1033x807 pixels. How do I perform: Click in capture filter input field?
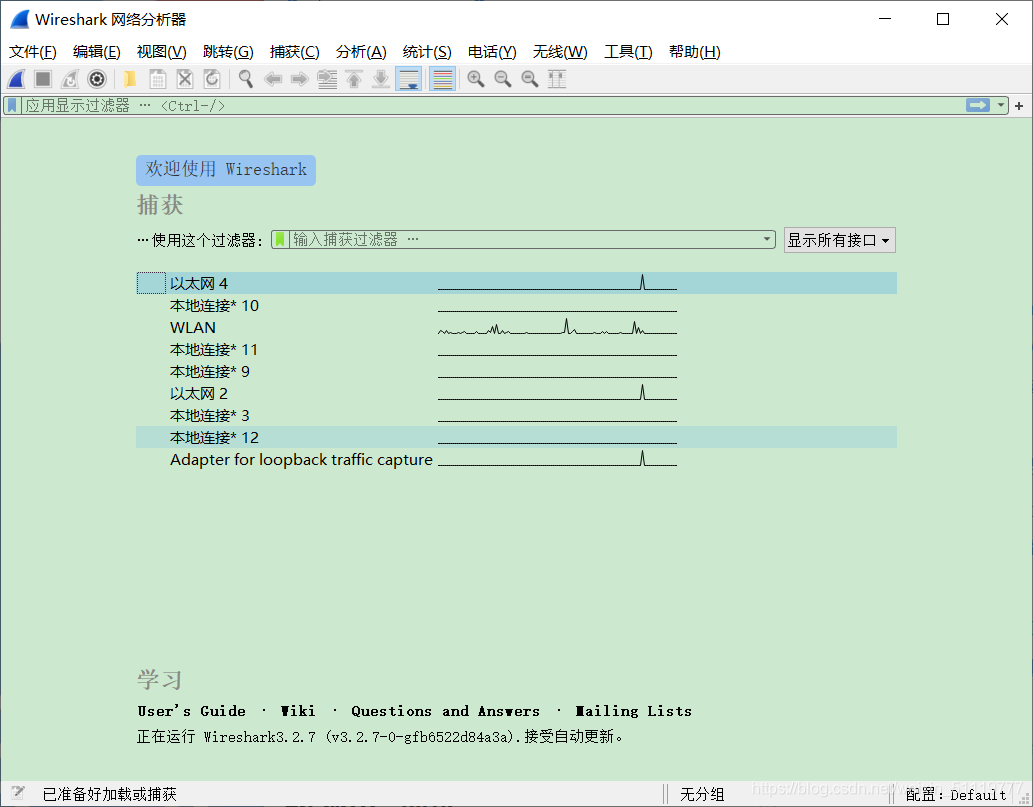pyautogui.click(x=525, y=239)
